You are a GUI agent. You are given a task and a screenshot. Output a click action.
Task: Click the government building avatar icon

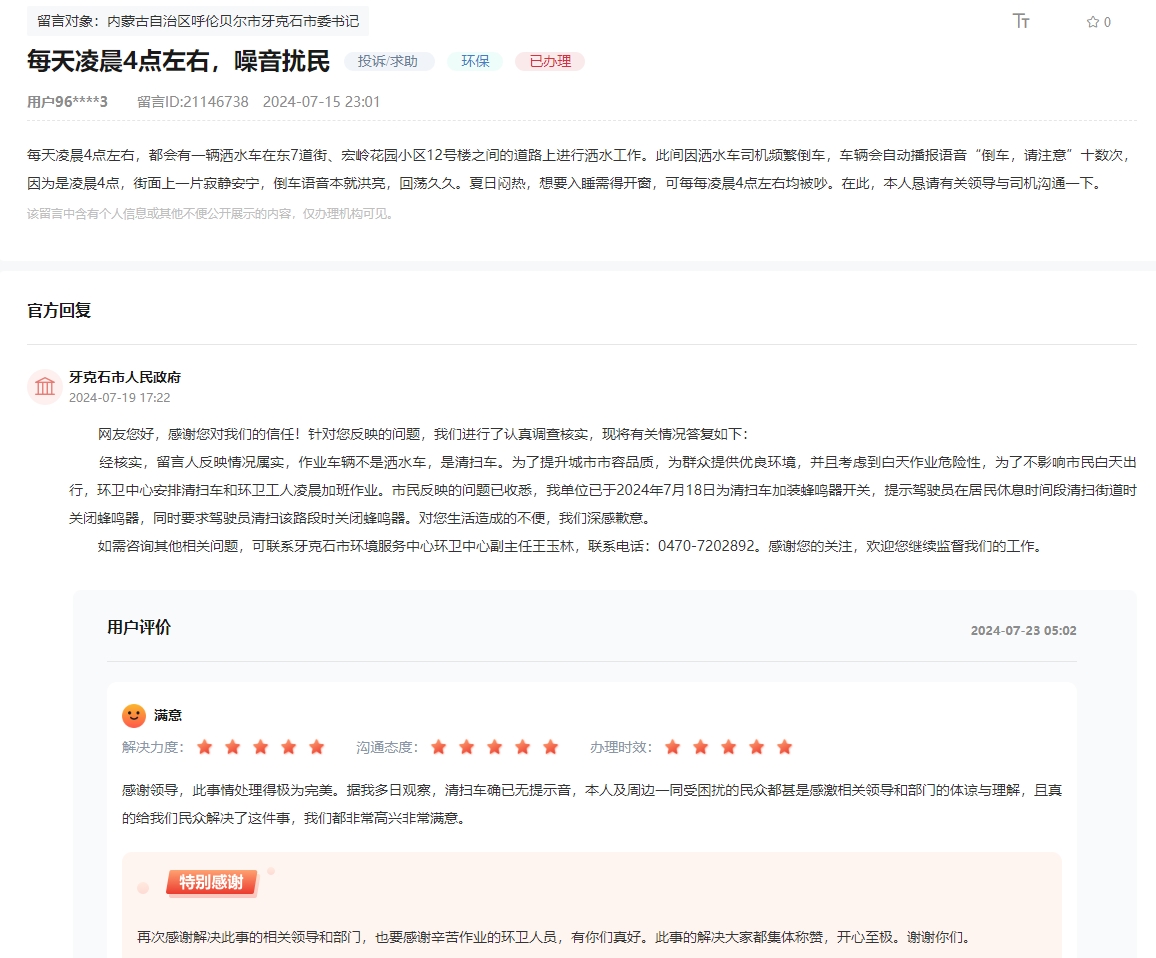45,387
